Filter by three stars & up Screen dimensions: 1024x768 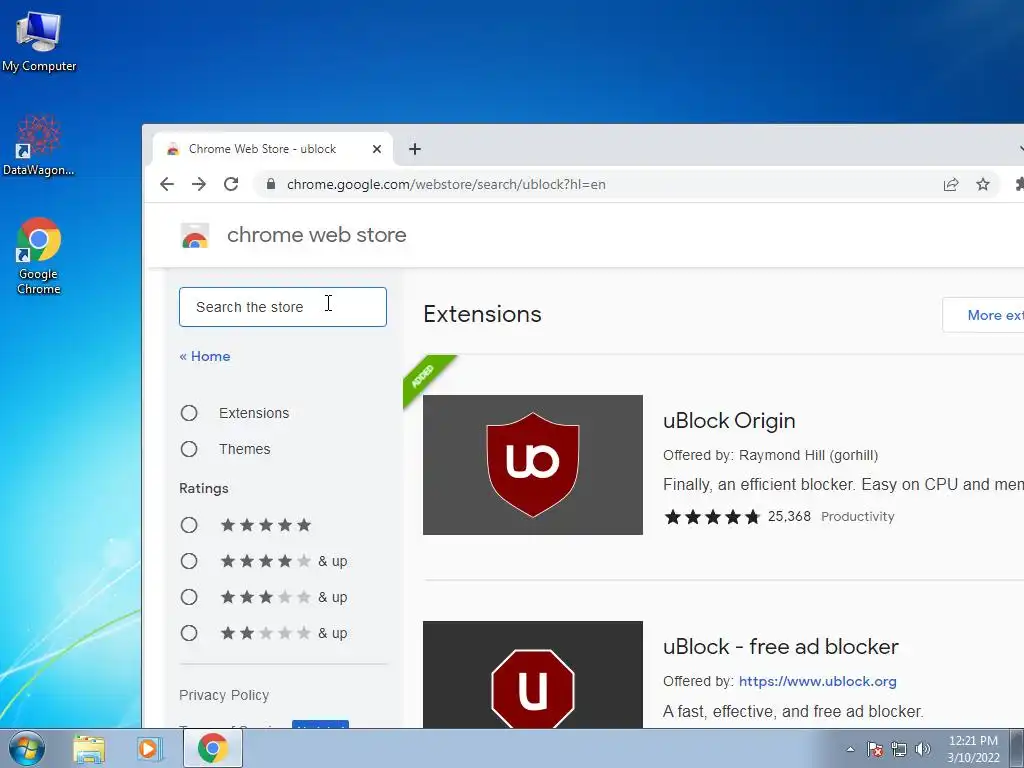189,597
